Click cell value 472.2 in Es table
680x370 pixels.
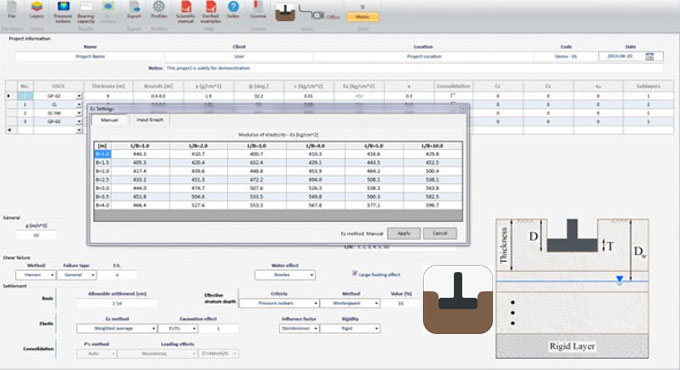click(257, 180)
